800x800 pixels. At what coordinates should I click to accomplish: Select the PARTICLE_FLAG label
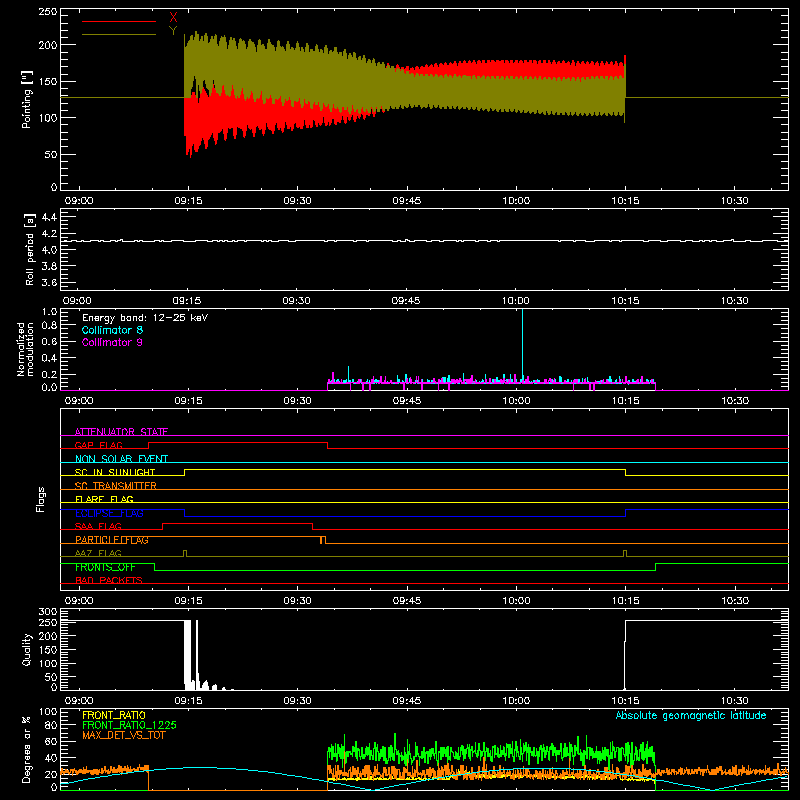point(112,540)
